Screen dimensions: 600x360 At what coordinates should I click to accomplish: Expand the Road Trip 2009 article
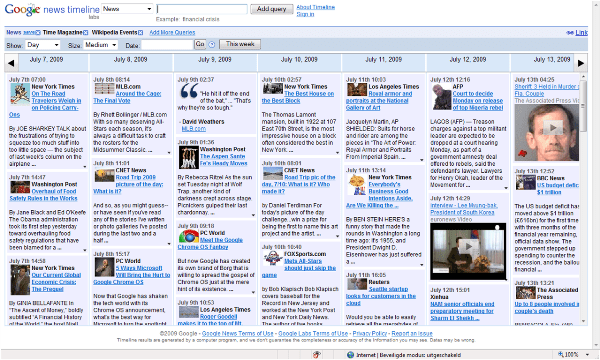click(169, 244)
